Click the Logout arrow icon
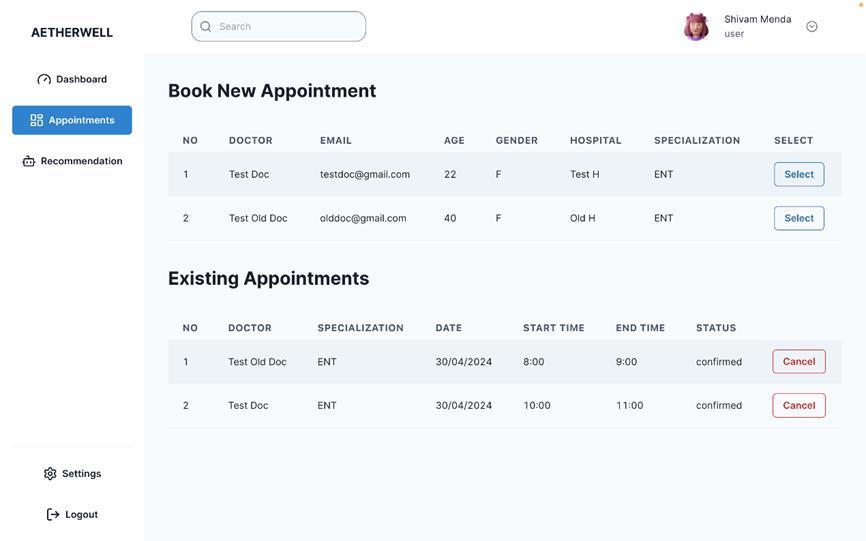The image size is (866, 541). [x=53, y=514]
